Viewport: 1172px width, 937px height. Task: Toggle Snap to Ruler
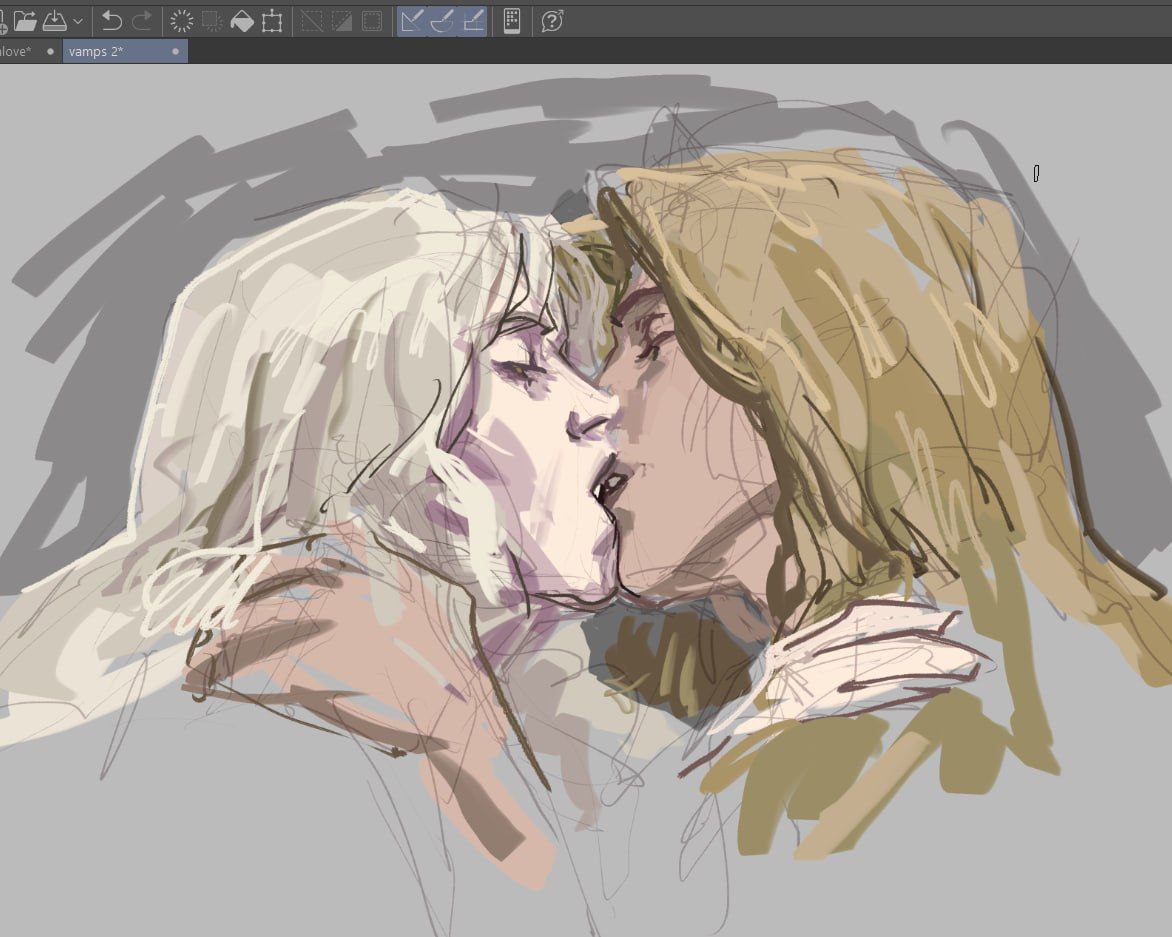coord(412,20)
